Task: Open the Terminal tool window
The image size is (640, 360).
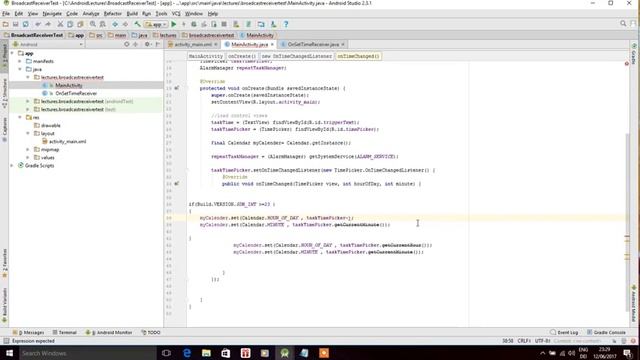Action: coord(64,333)
